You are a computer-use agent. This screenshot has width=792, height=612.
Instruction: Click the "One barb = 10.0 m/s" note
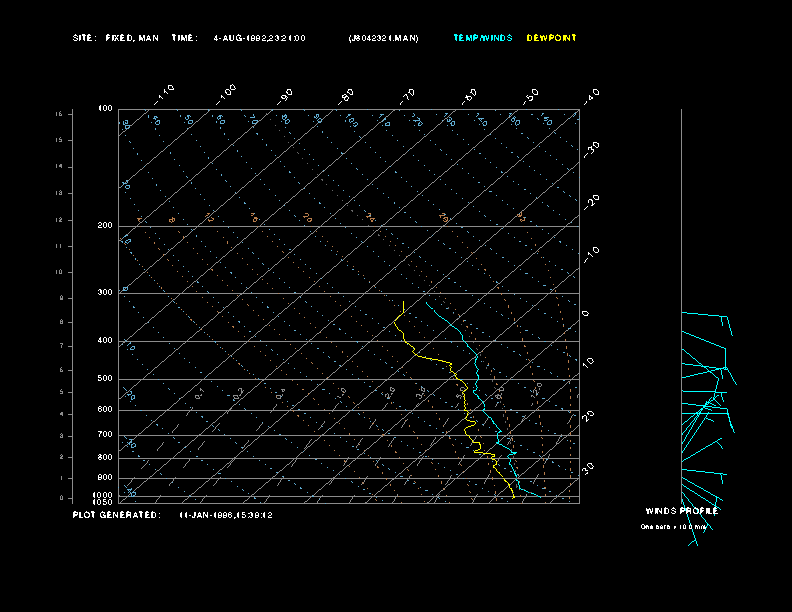673,527
